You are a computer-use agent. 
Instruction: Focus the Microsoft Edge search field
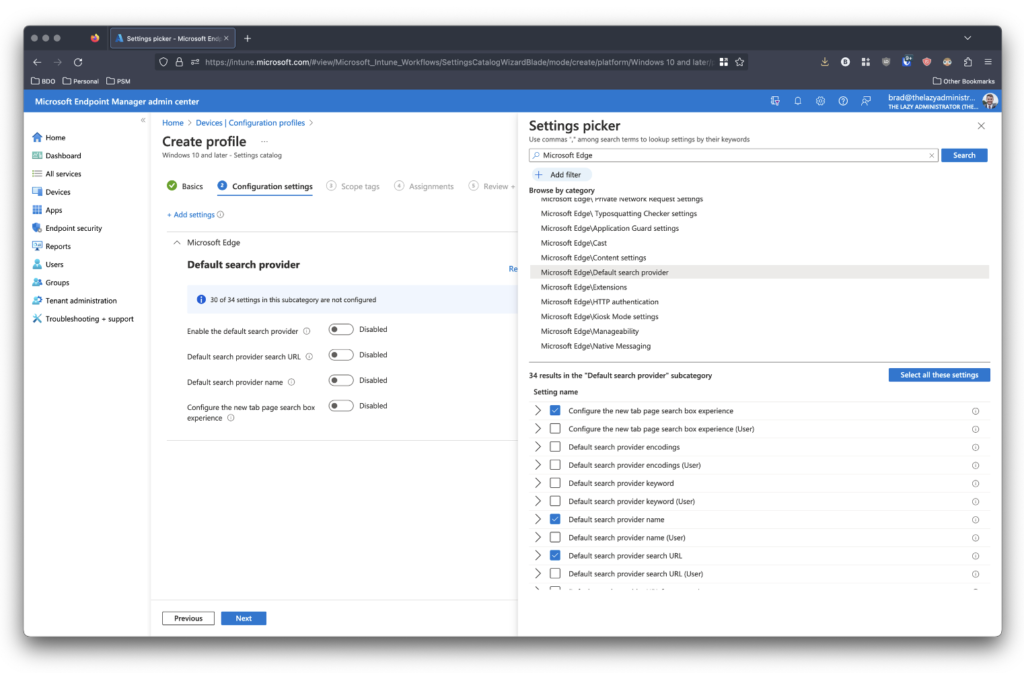click(x=733, y=155)
